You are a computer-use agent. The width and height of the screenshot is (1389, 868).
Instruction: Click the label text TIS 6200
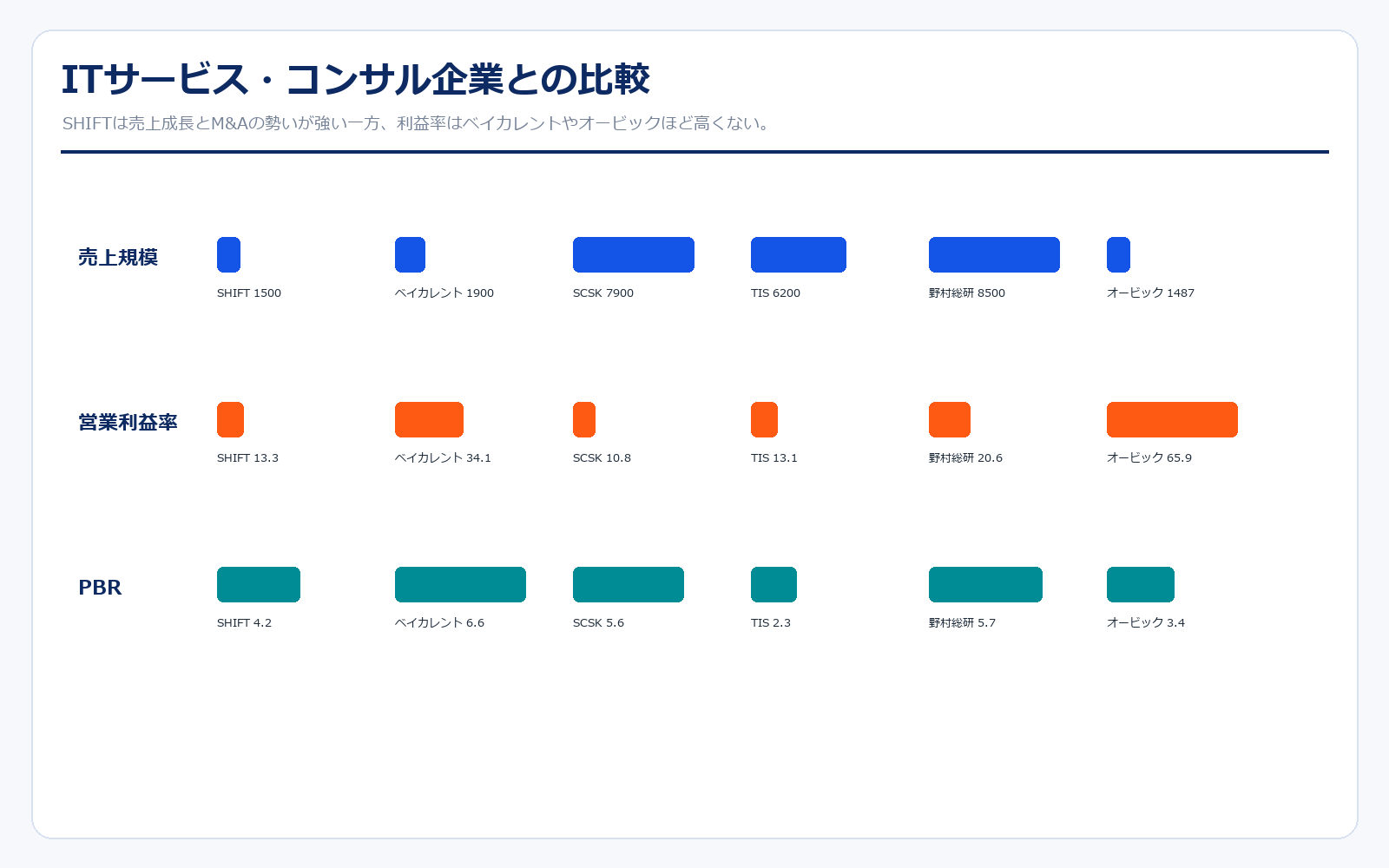point(775,293)
